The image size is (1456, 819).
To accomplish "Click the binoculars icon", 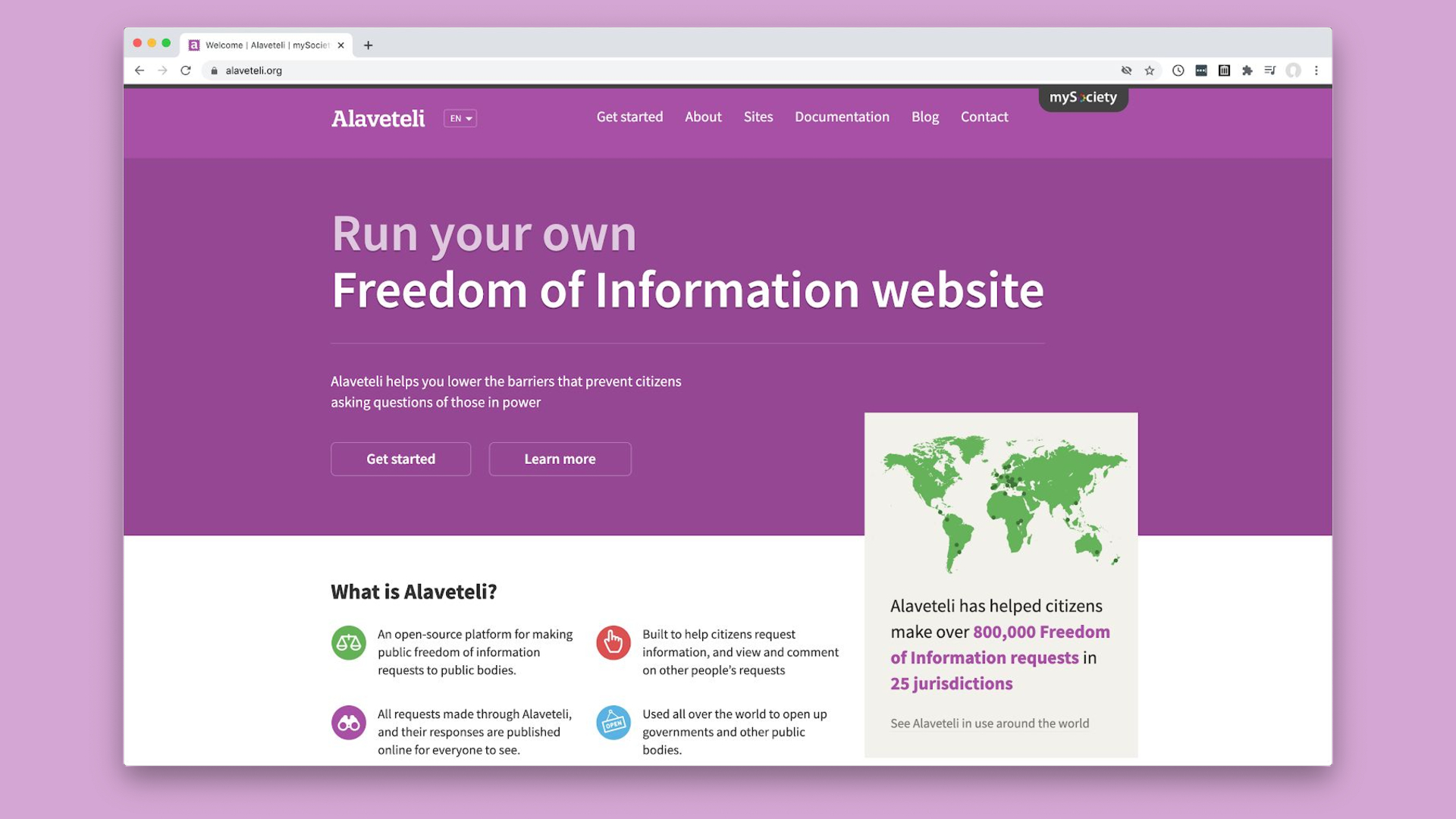I will 347,722.
